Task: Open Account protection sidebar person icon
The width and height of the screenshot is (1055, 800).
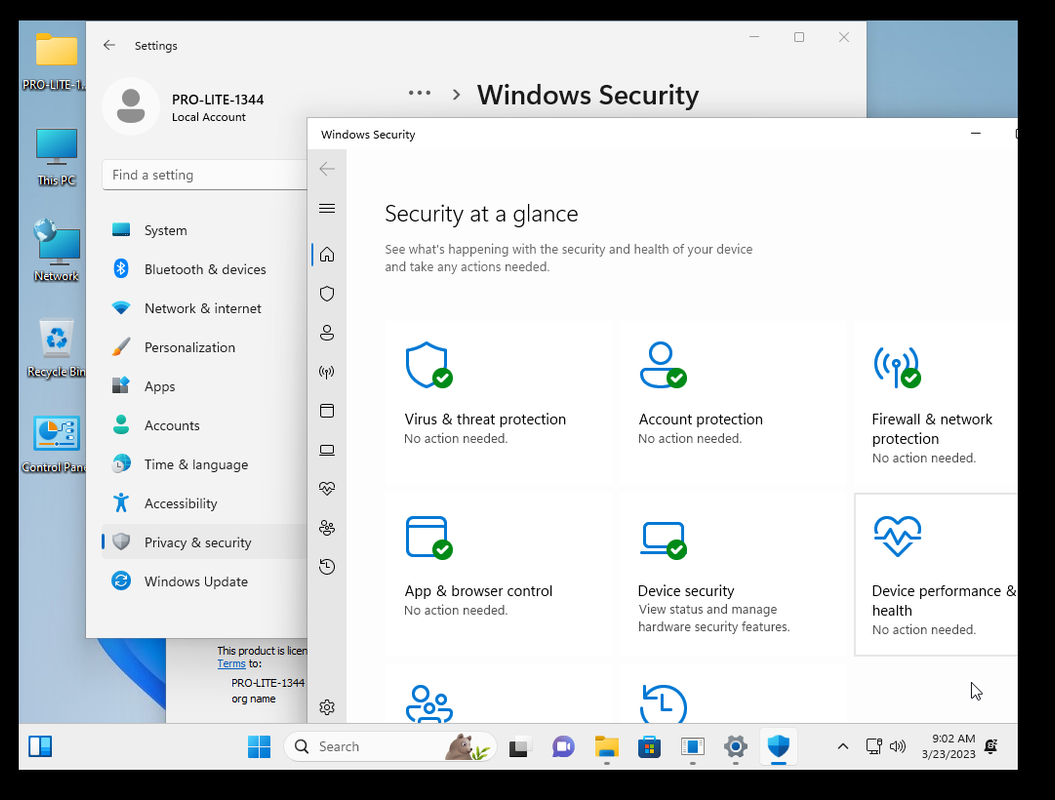Action: point(327,332)
